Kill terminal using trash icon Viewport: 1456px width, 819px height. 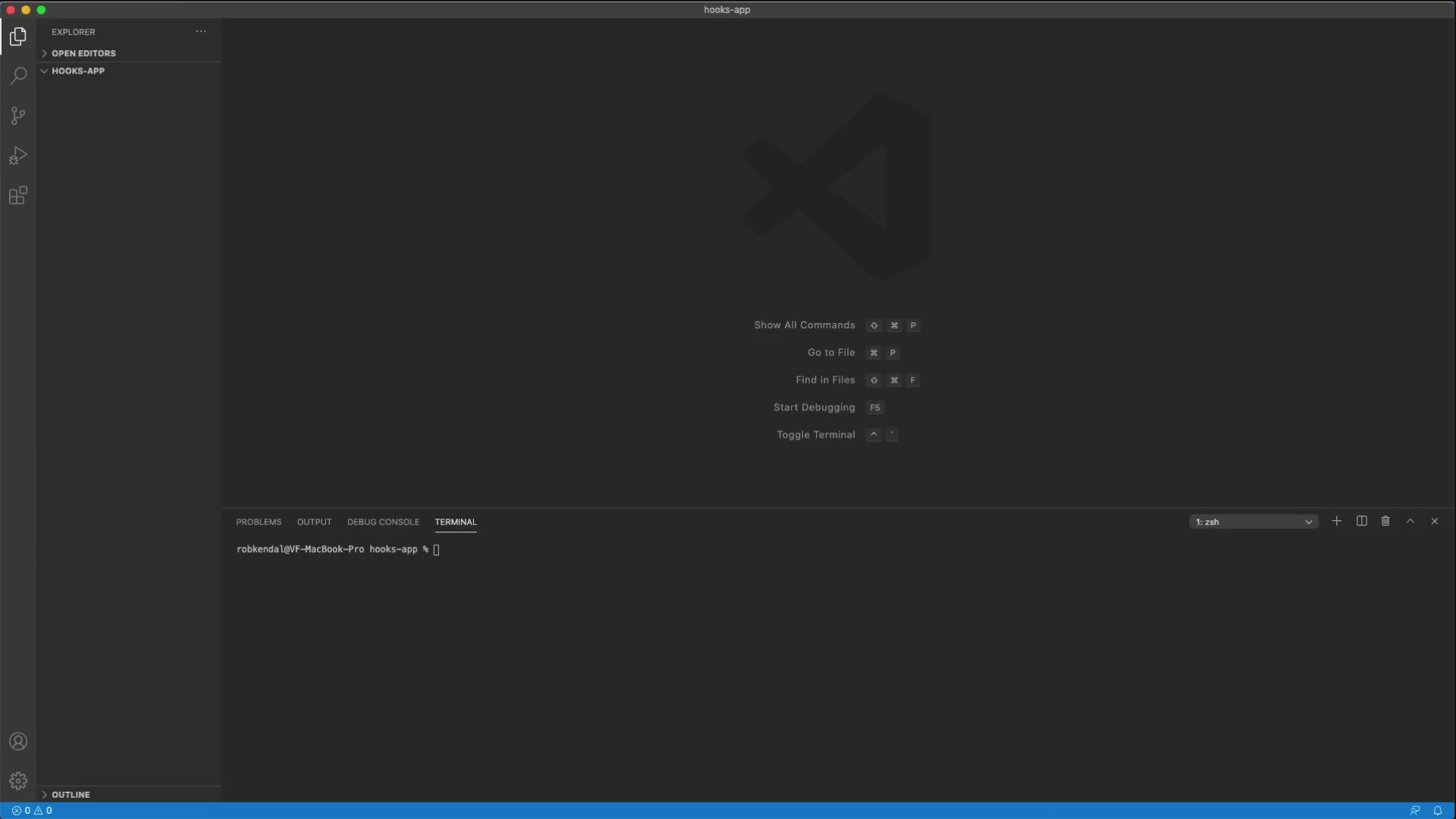coord(1385,521)
